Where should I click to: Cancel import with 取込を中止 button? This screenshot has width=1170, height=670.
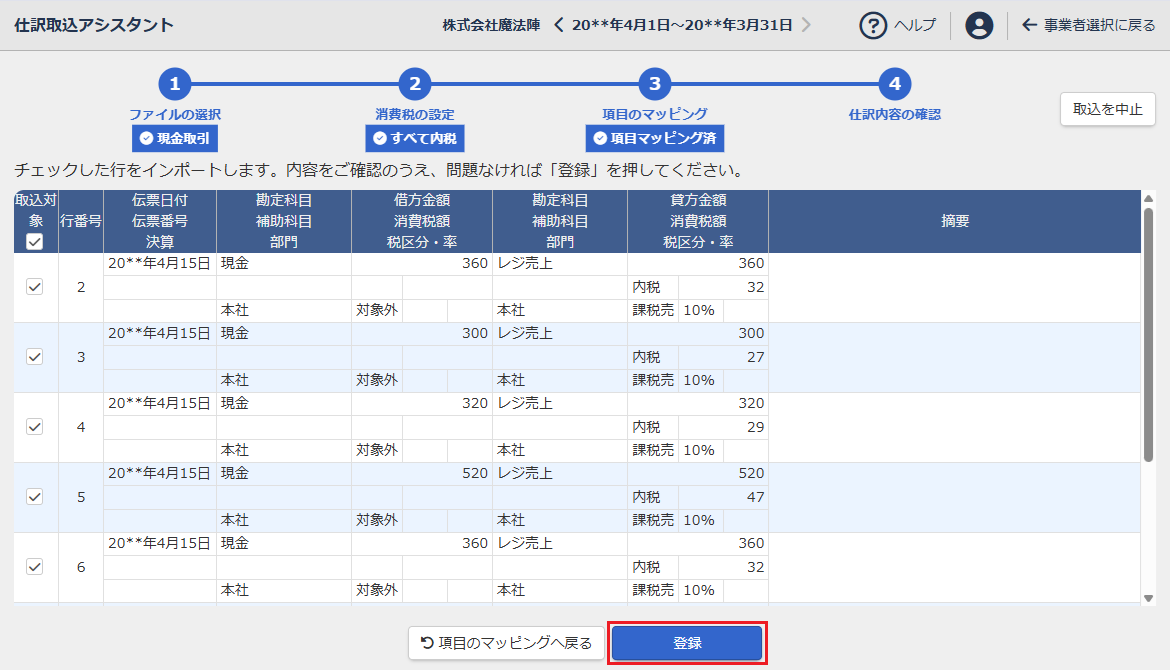pos(1107,110)
